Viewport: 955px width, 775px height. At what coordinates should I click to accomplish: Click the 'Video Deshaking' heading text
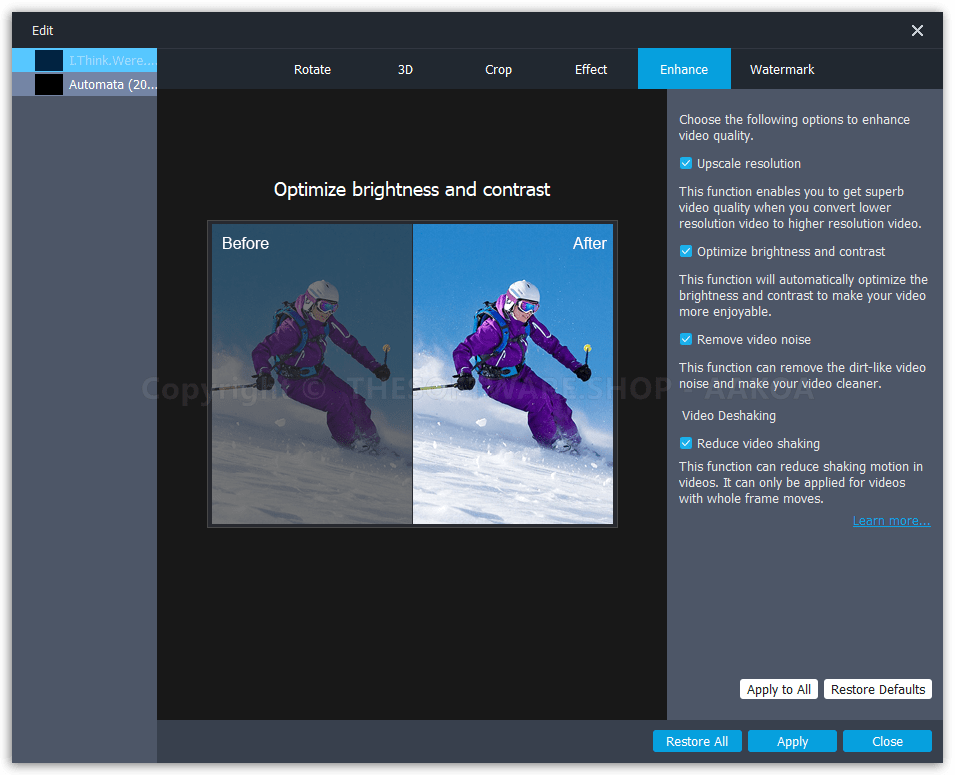[728, 416]
